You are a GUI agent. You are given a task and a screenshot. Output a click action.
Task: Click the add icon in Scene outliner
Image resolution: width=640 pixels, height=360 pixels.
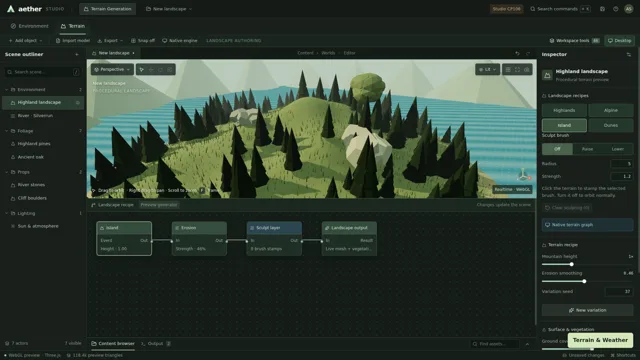pyautogui.click(x=77, y=54)
